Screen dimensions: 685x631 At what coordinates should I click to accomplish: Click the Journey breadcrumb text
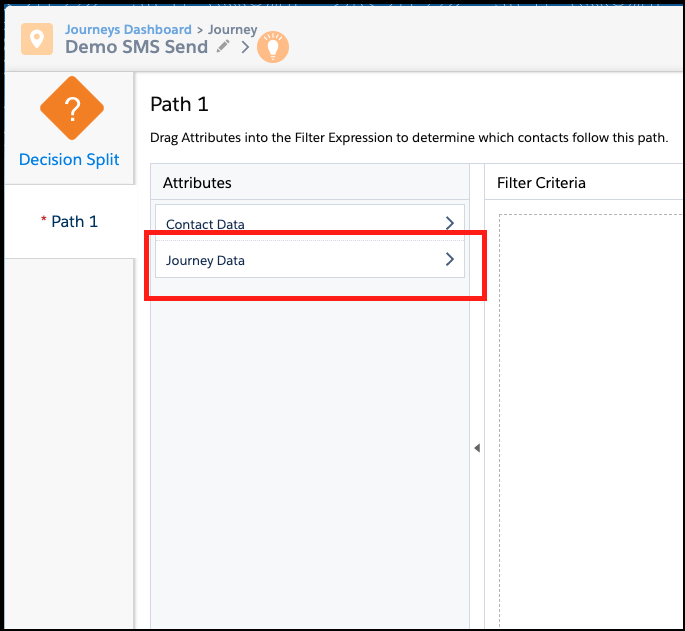[232, 29]
